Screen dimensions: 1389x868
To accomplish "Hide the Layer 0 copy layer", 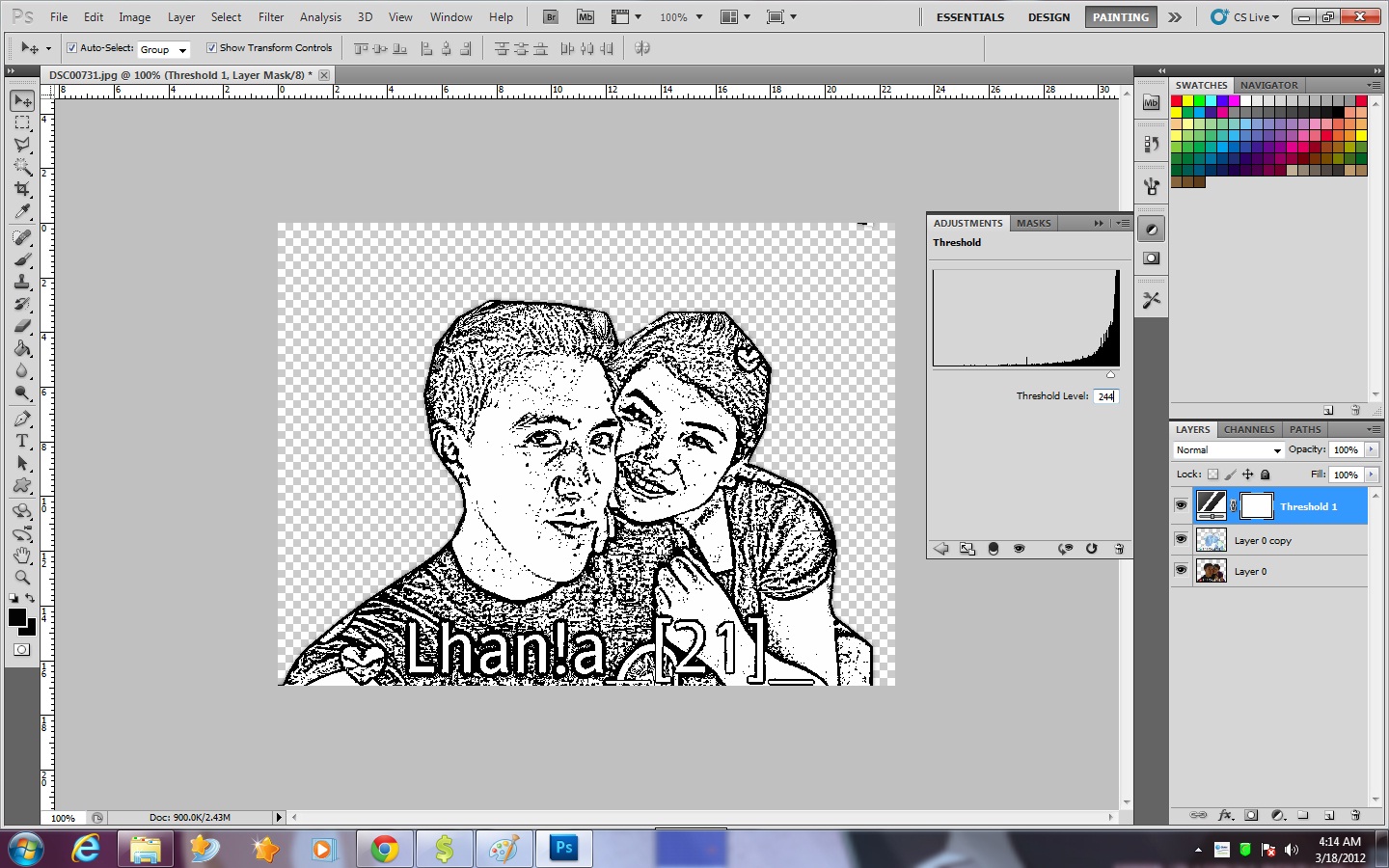I will pyautogui.click(x=1181, y=540).
